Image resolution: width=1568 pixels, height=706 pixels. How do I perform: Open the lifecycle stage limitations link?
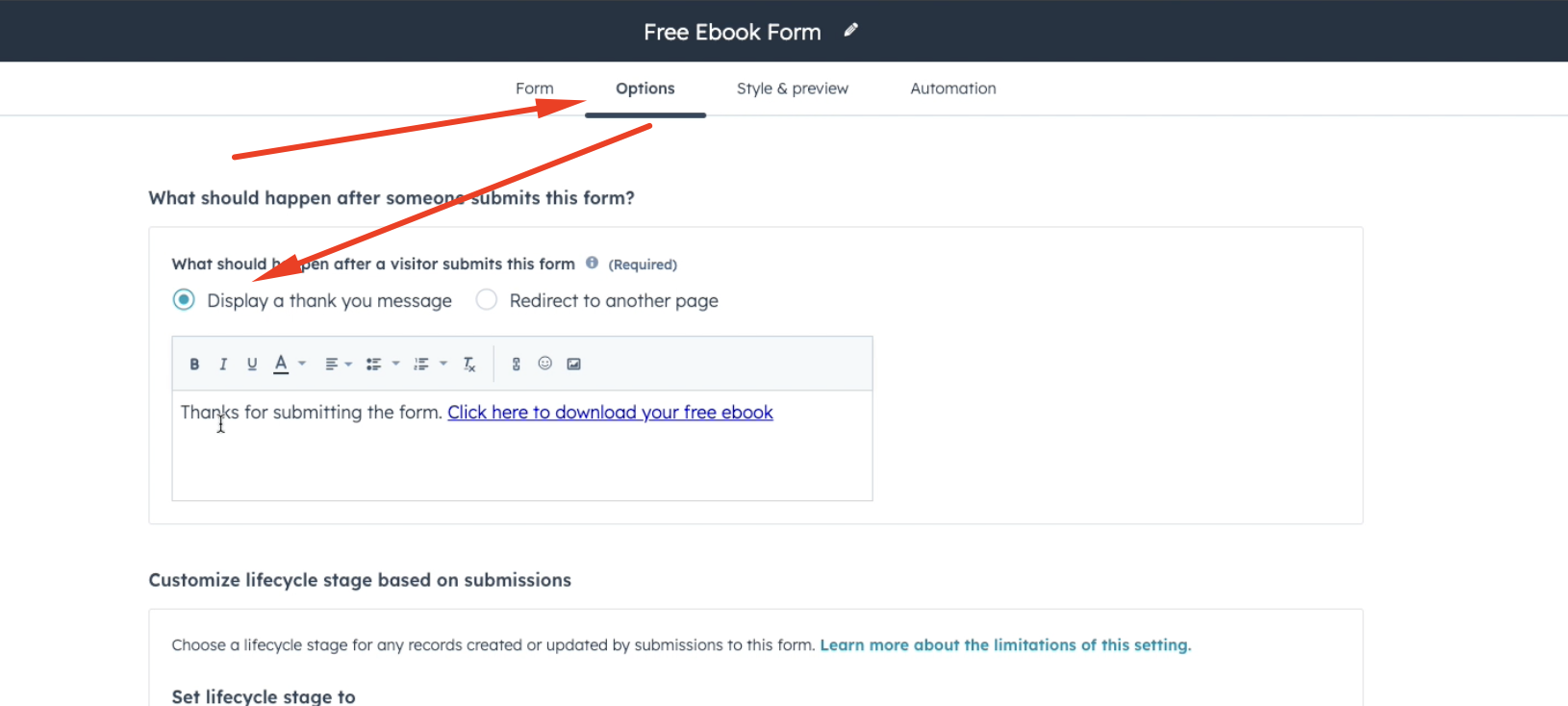1004,644
